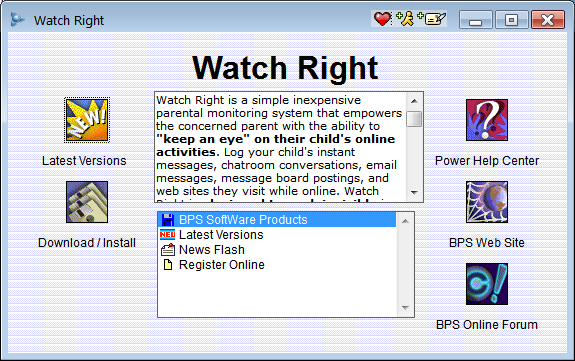Minimize the Watch Right window

476,19
